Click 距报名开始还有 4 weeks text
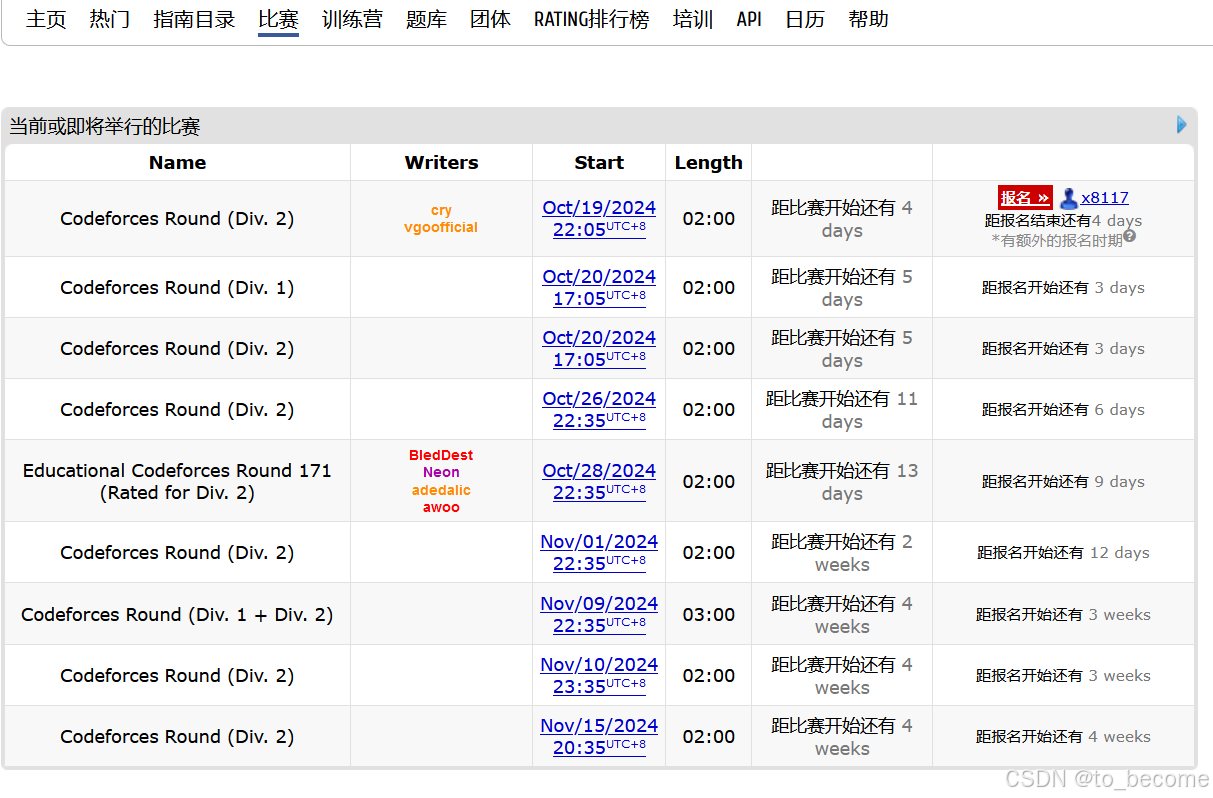This screenshot has width=1213, height=798. (1063, 736)
